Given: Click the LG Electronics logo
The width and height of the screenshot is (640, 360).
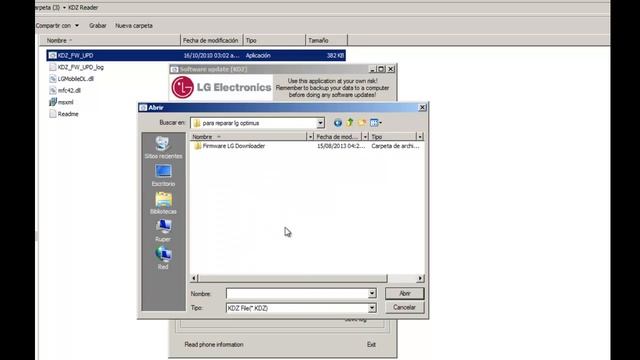Looking at the screenshot, I should [x=221, y=87].
